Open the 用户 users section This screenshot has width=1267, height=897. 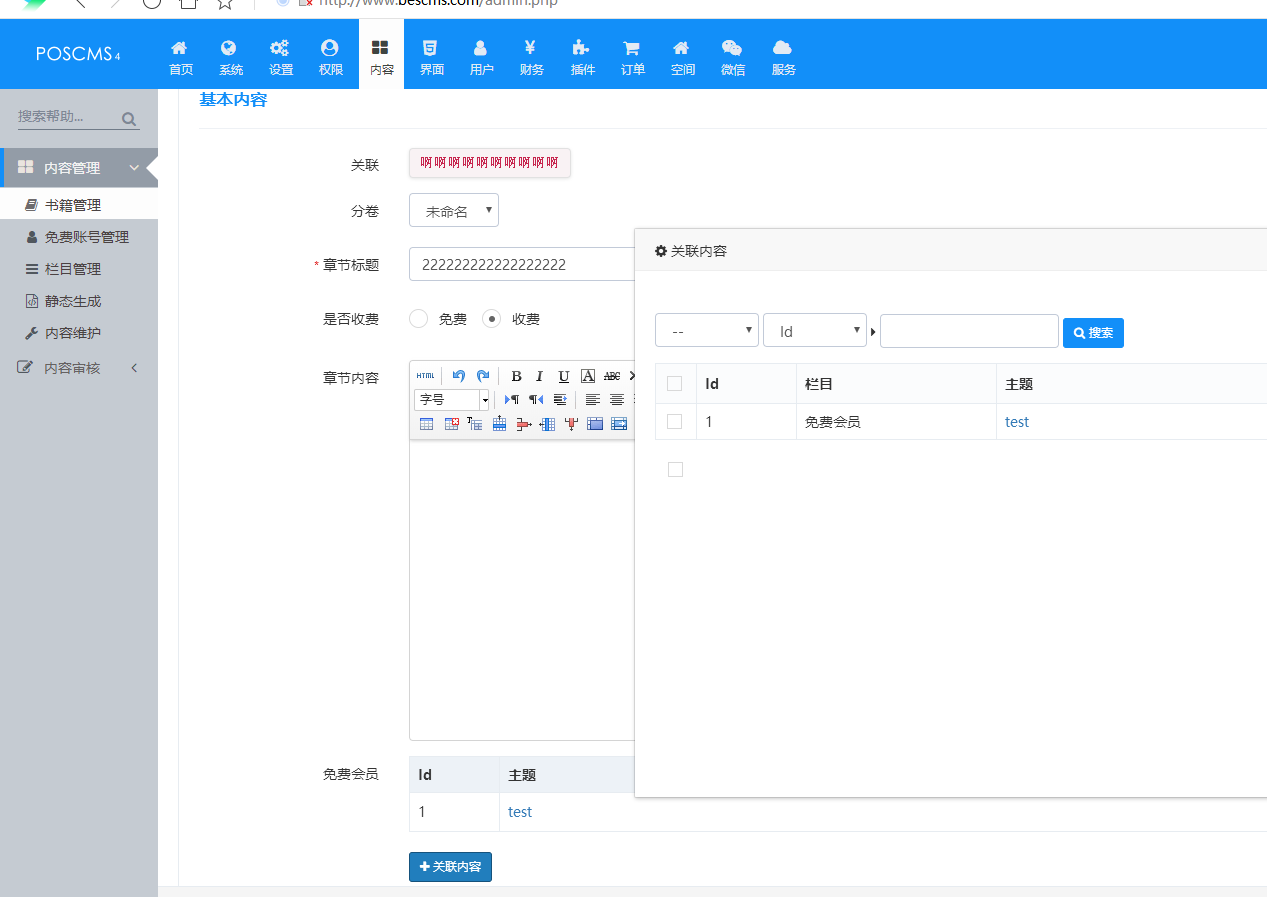tap(482, 58)
